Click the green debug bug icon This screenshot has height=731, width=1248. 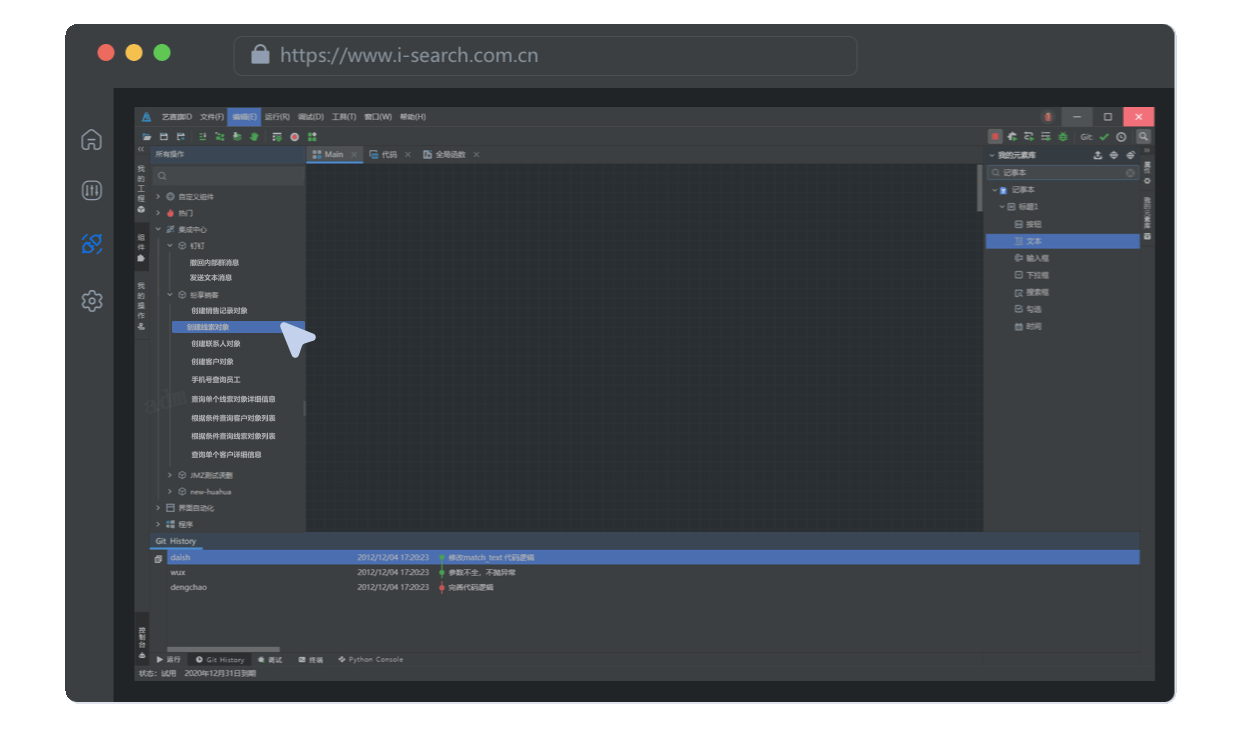tap(1062, 137)
